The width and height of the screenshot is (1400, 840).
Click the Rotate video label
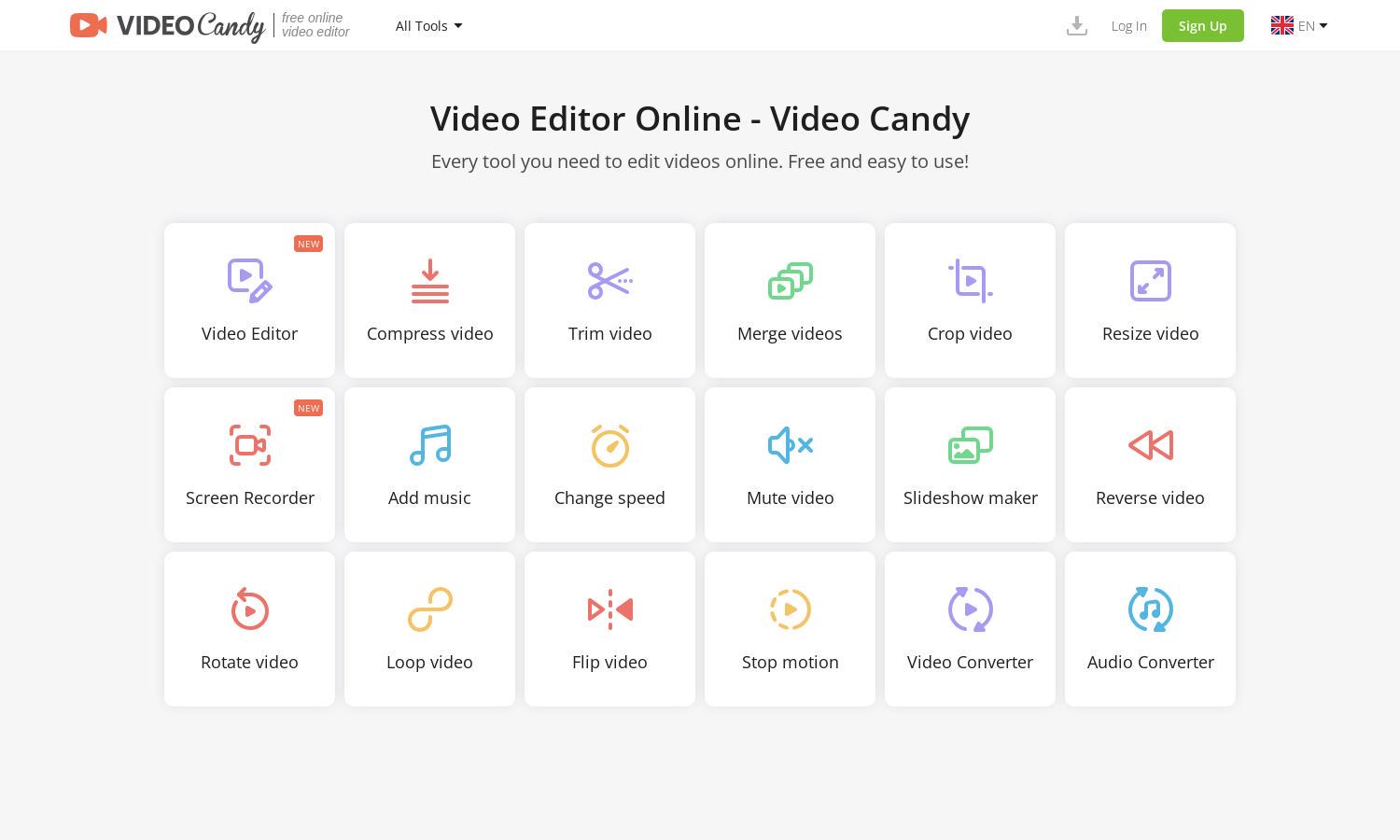(x=250, y=663)
